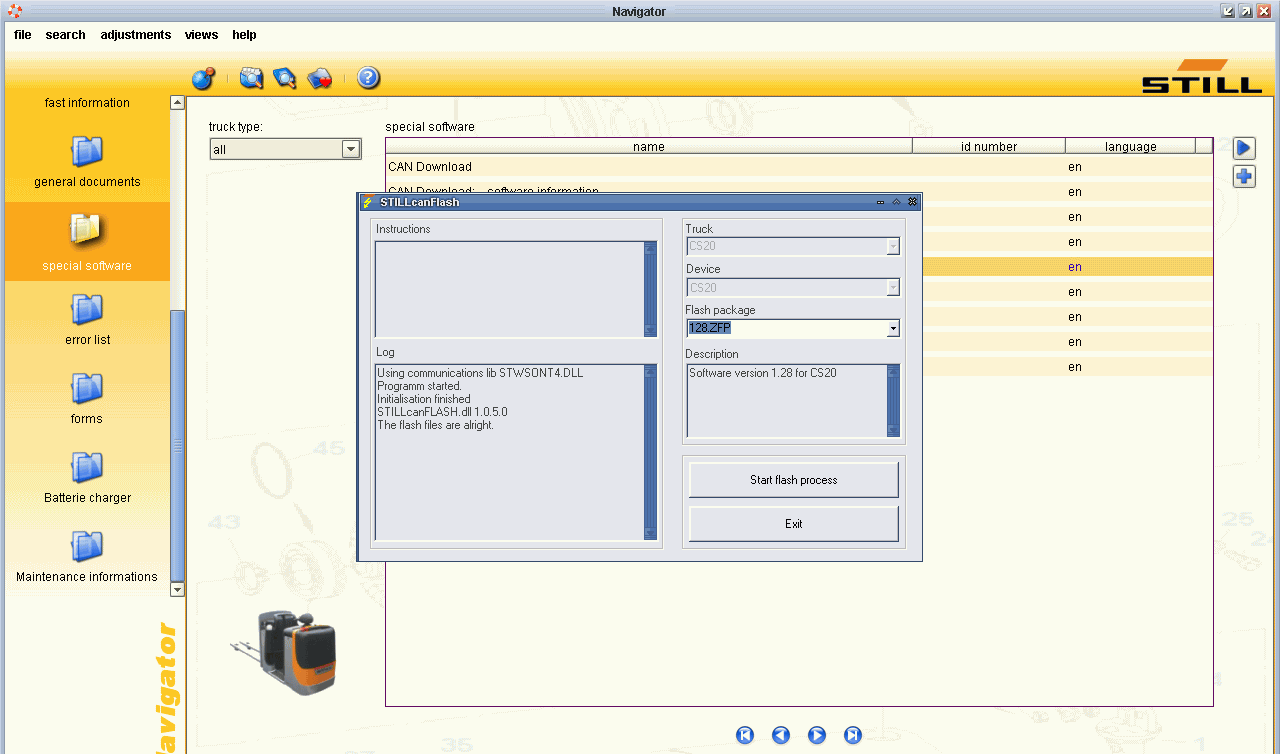The height and width of the screenshot is (754, 1280).
Task: Click the sidebar vertical scrollbar thumb
Action: pyautogui.click(x=177, y=445)
